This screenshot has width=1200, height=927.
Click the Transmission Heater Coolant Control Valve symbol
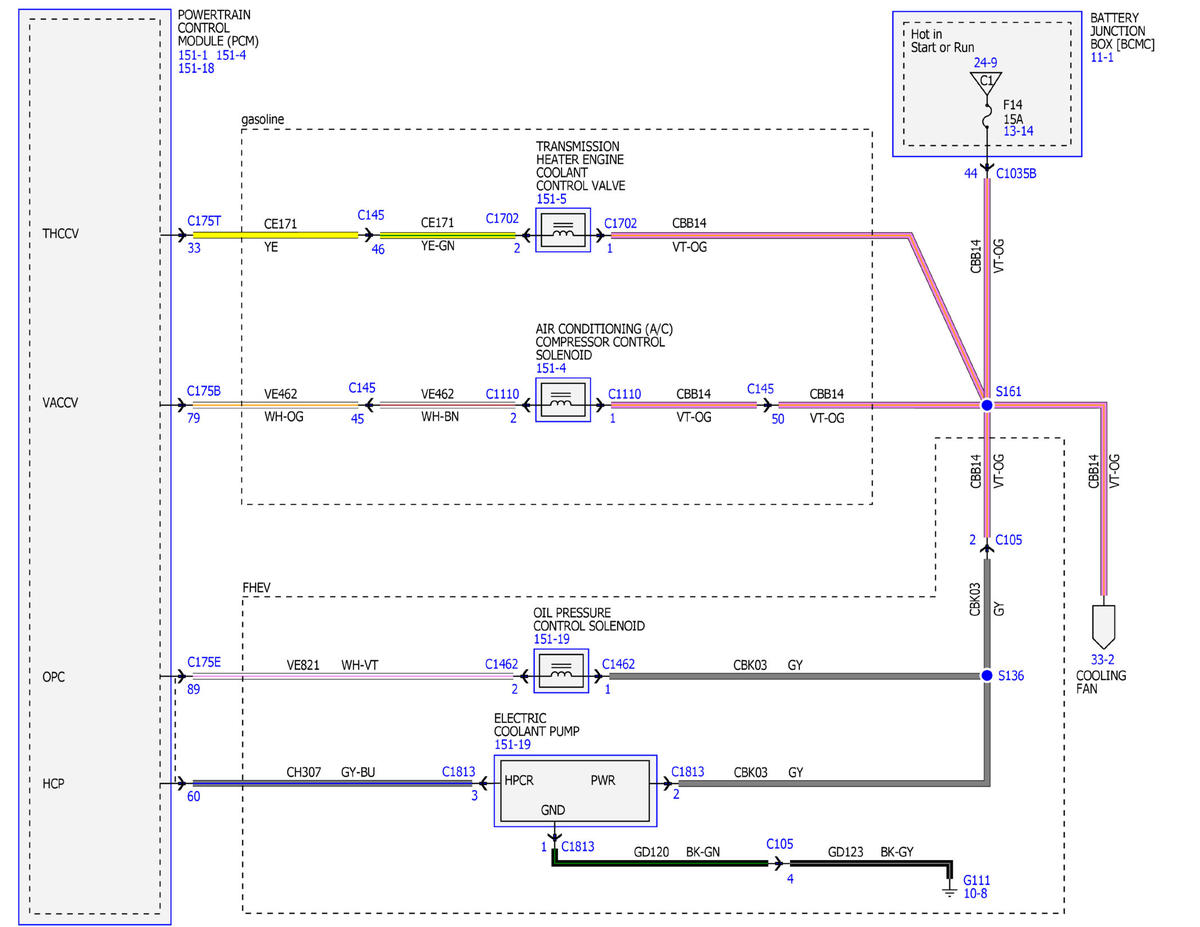coord(563,230)
